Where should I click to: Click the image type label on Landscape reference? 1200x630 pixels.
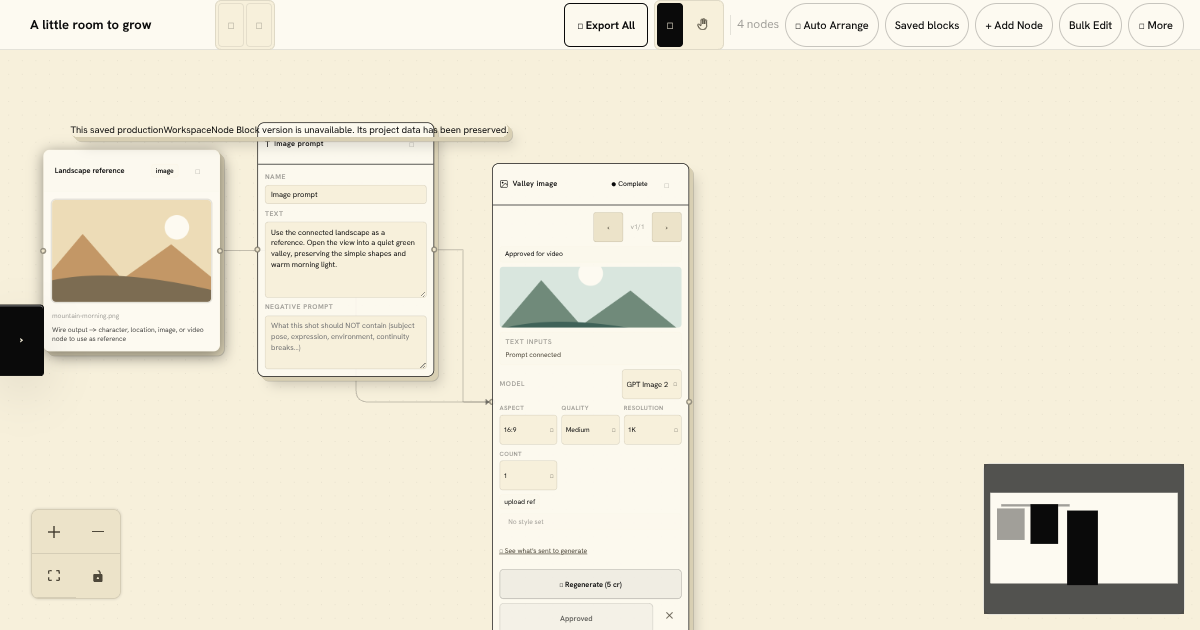(x=164, y=171)
